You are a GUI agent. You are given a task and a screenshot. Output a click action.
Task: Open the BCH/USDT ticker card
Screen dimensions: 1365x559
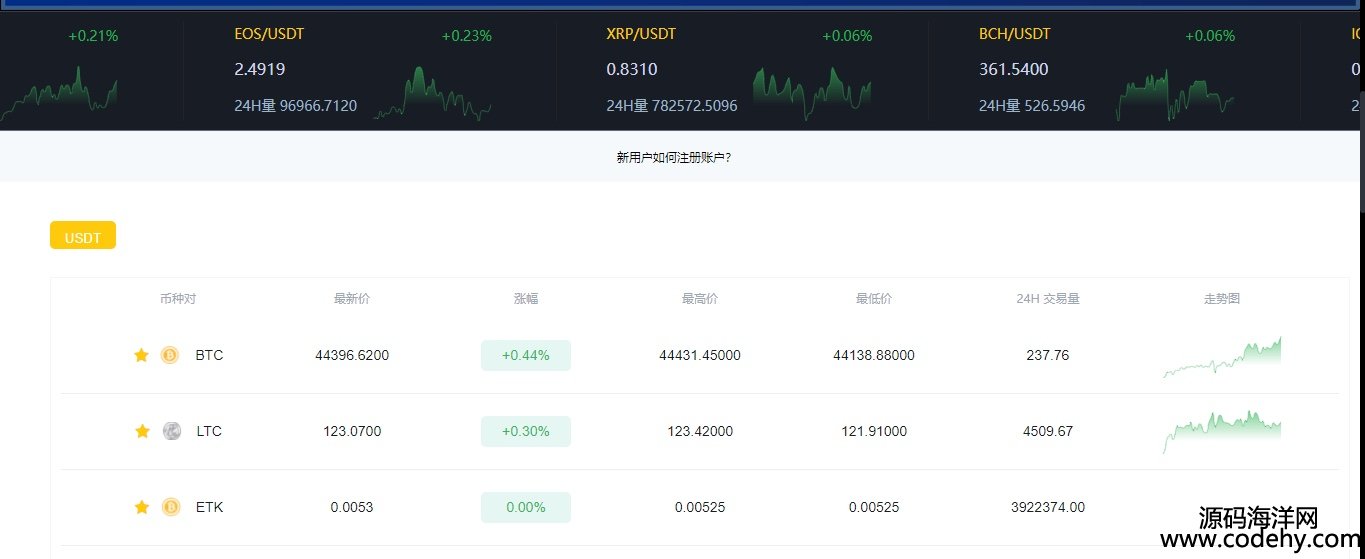coord(1114,72)
